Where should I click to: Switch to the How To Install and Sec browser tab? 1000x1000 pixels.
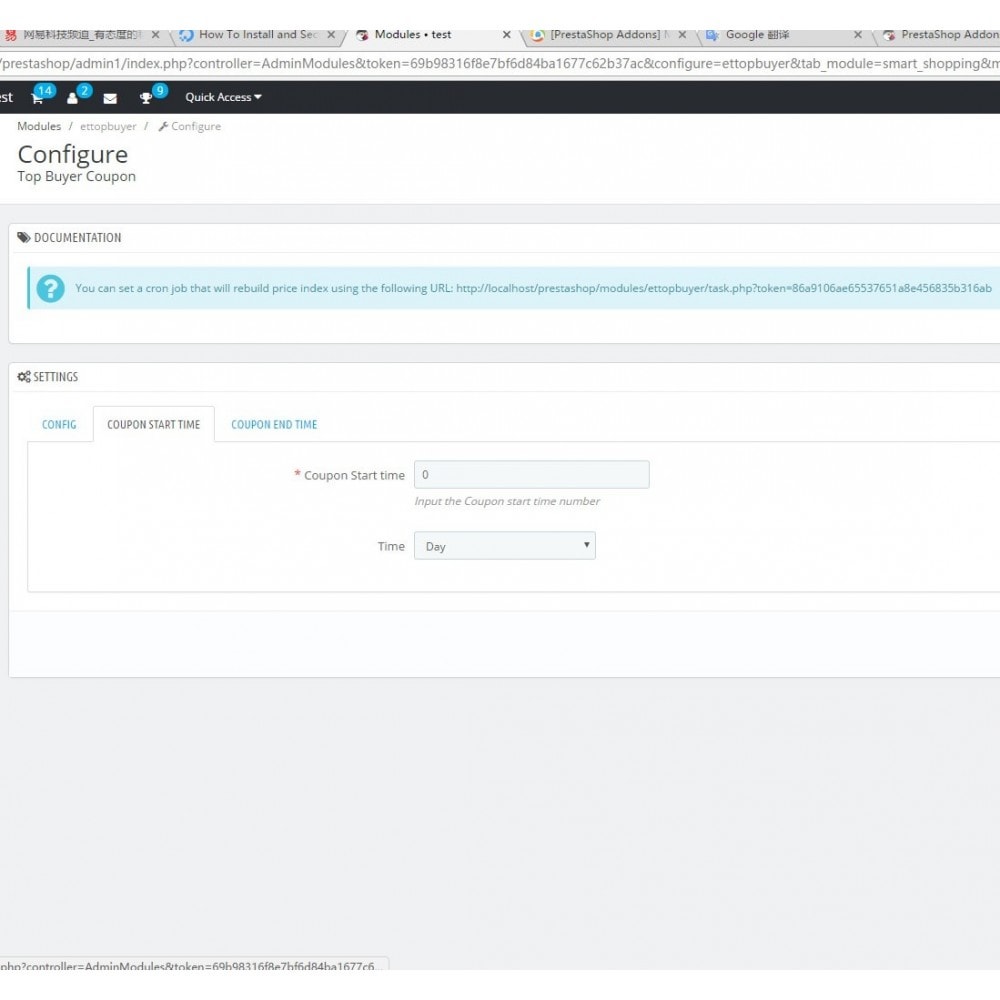click(258, 34)
